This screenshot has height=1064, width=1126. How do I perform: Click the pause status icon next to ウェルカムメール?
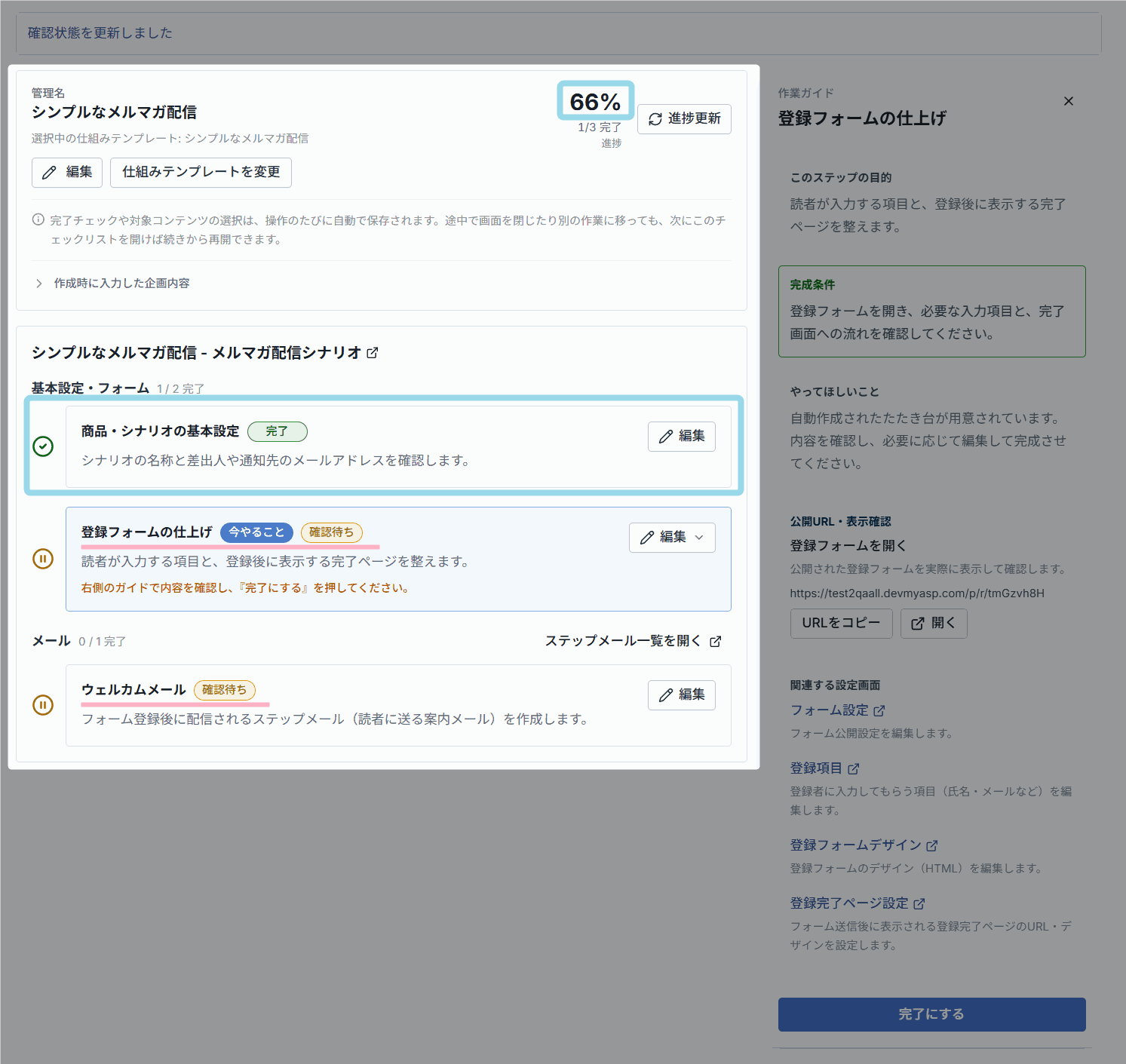(43, 705)
